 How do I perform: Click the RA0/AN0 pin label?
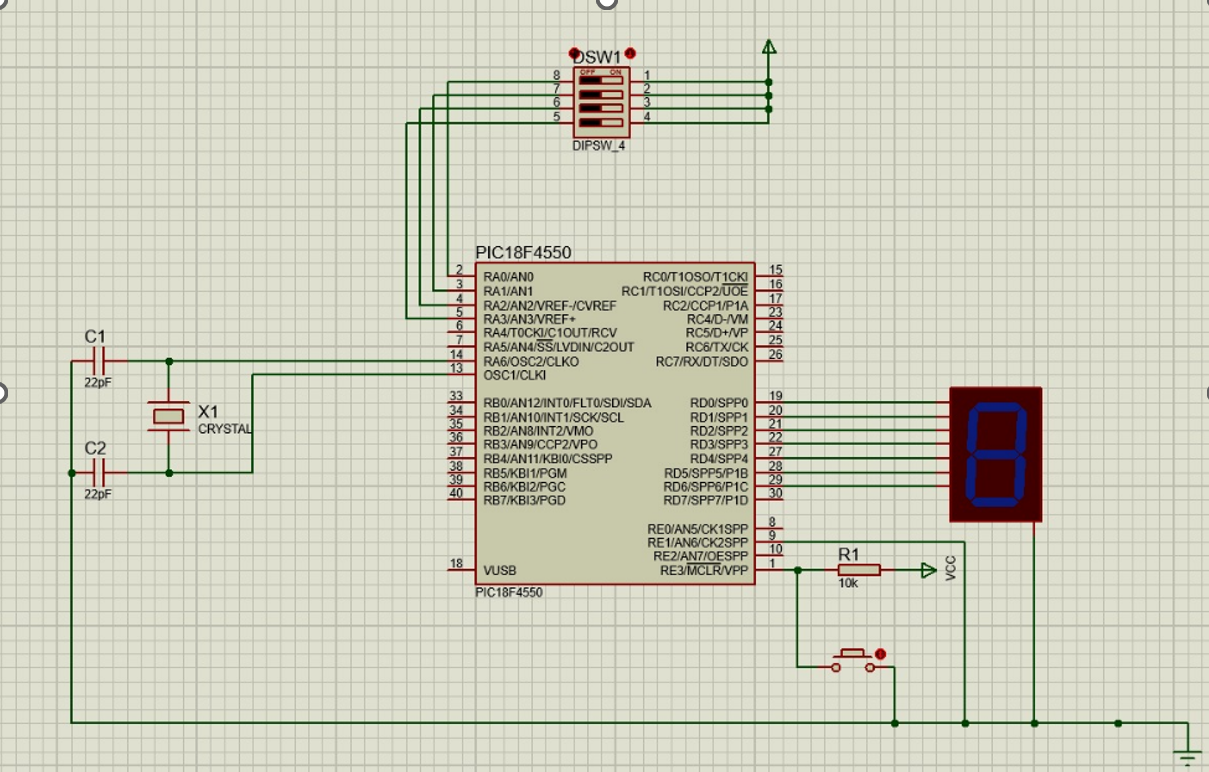[x=508, y=277]
